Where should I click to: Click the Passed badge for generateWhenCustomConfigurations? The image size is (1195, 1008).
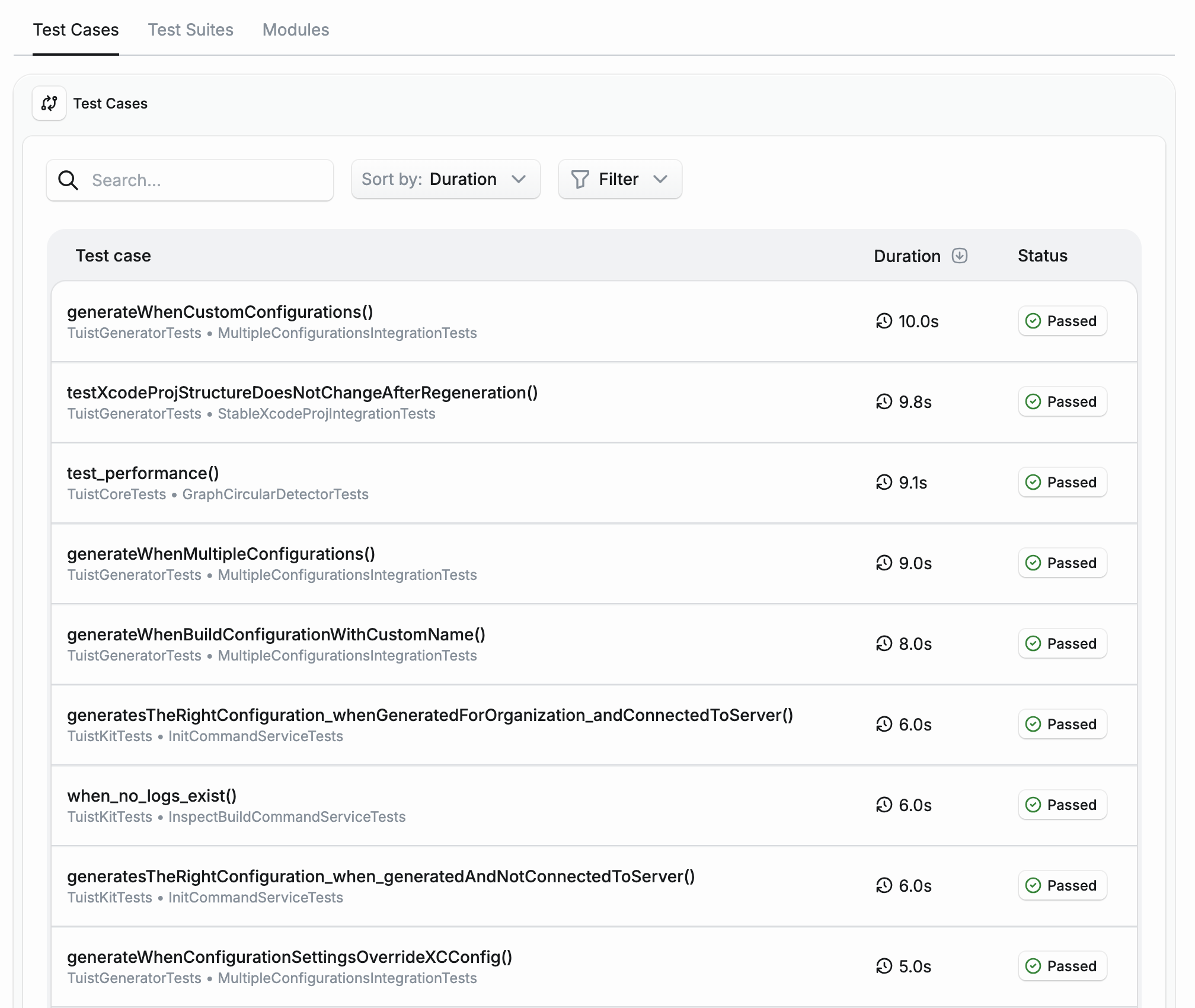[1062, 321]
